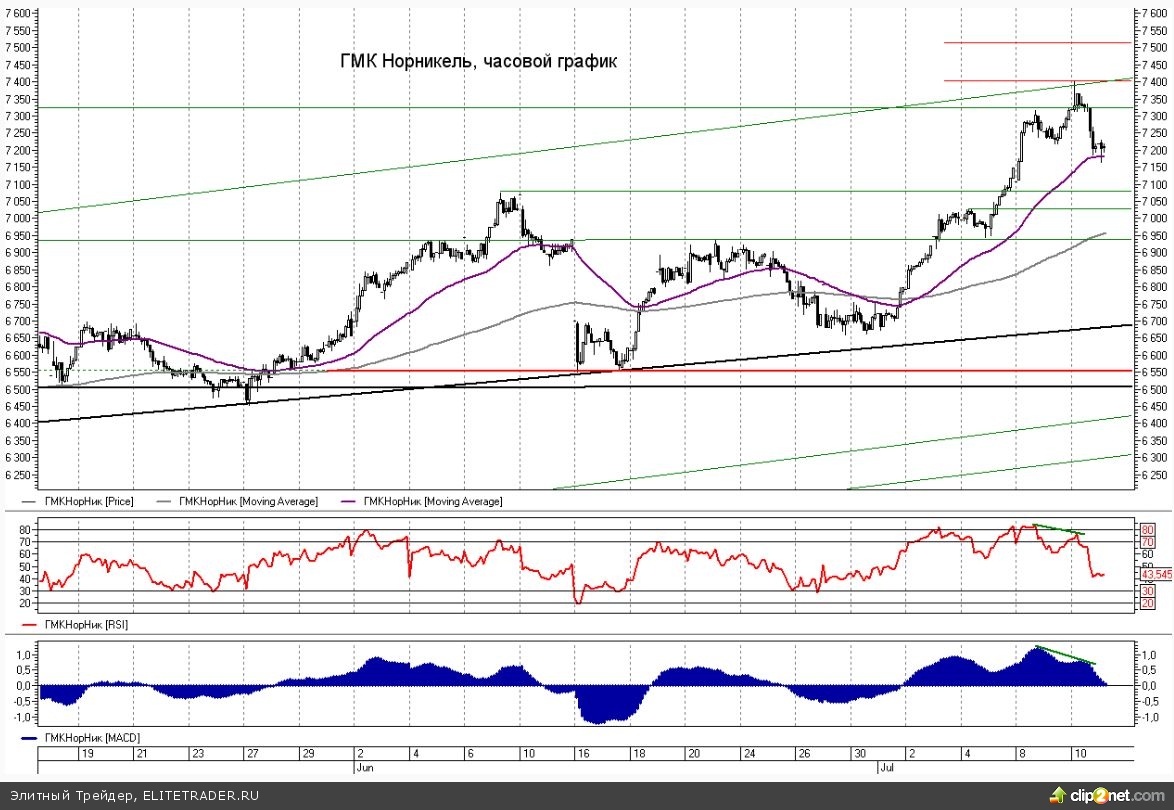1174x810 pixels.
Task: Select the ГМКНорНик [Price] legend label
Action: (86, 501)
